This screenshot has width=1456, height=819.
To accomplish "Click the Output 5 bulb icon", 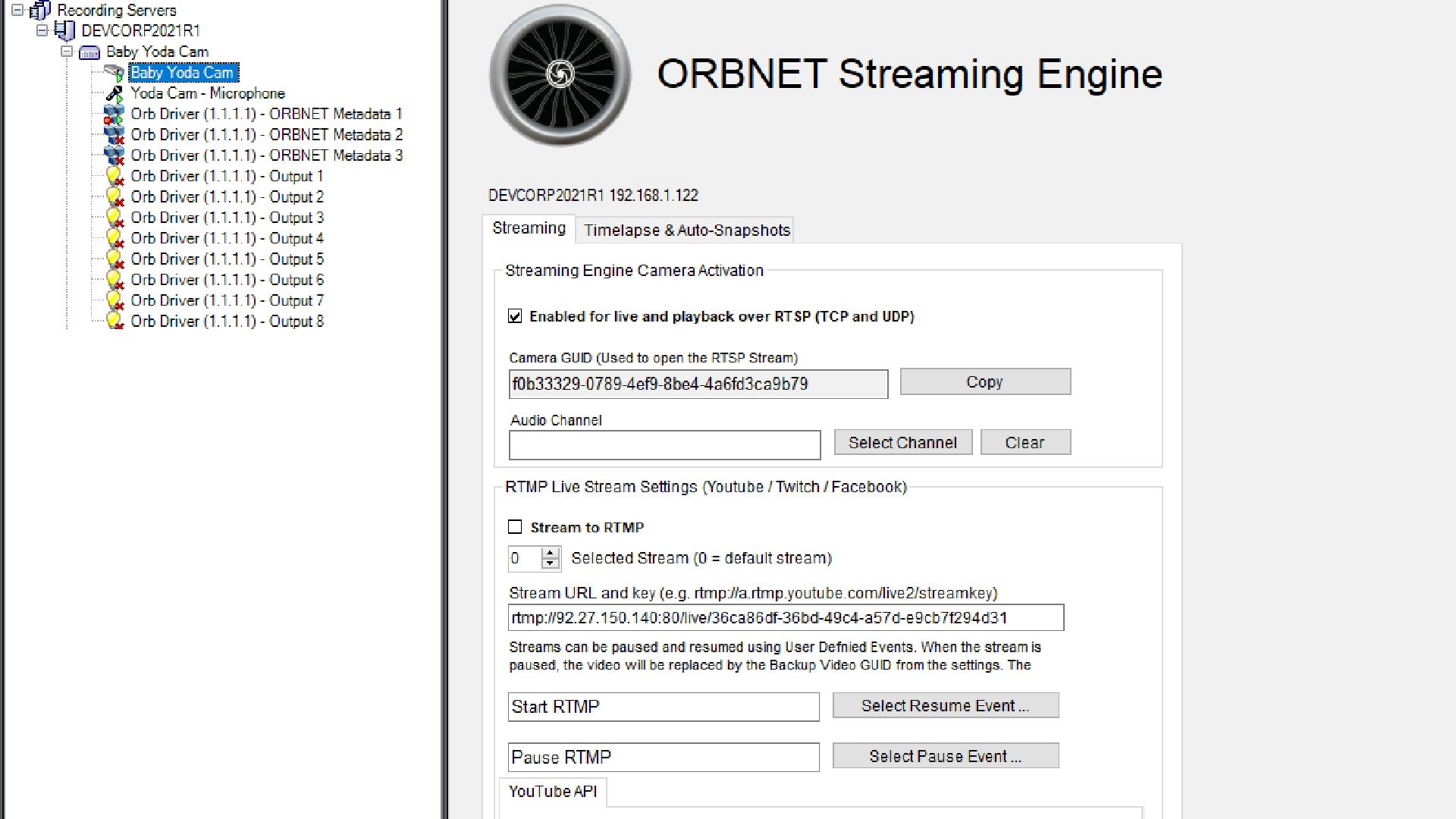I will tap(115, 259).
